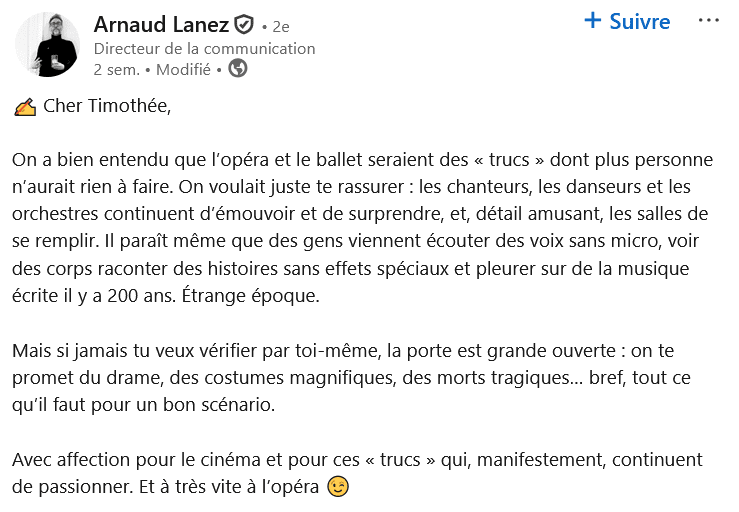Image resolution: width=739 pixels, height=512 pixels.
Task: Click the Arnaud Lanez author name
Action: 161,24
